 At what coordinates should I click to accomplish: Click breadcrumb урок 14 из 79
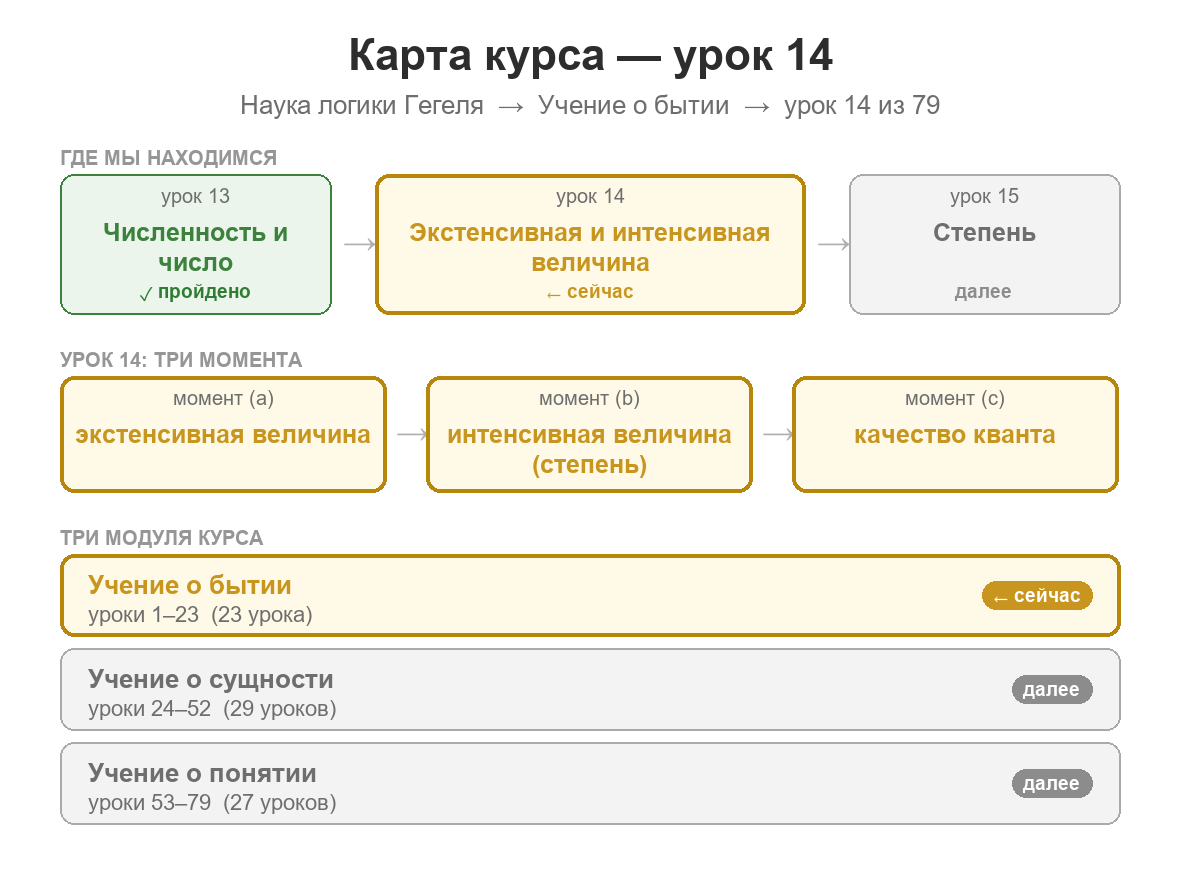point(862,105)
